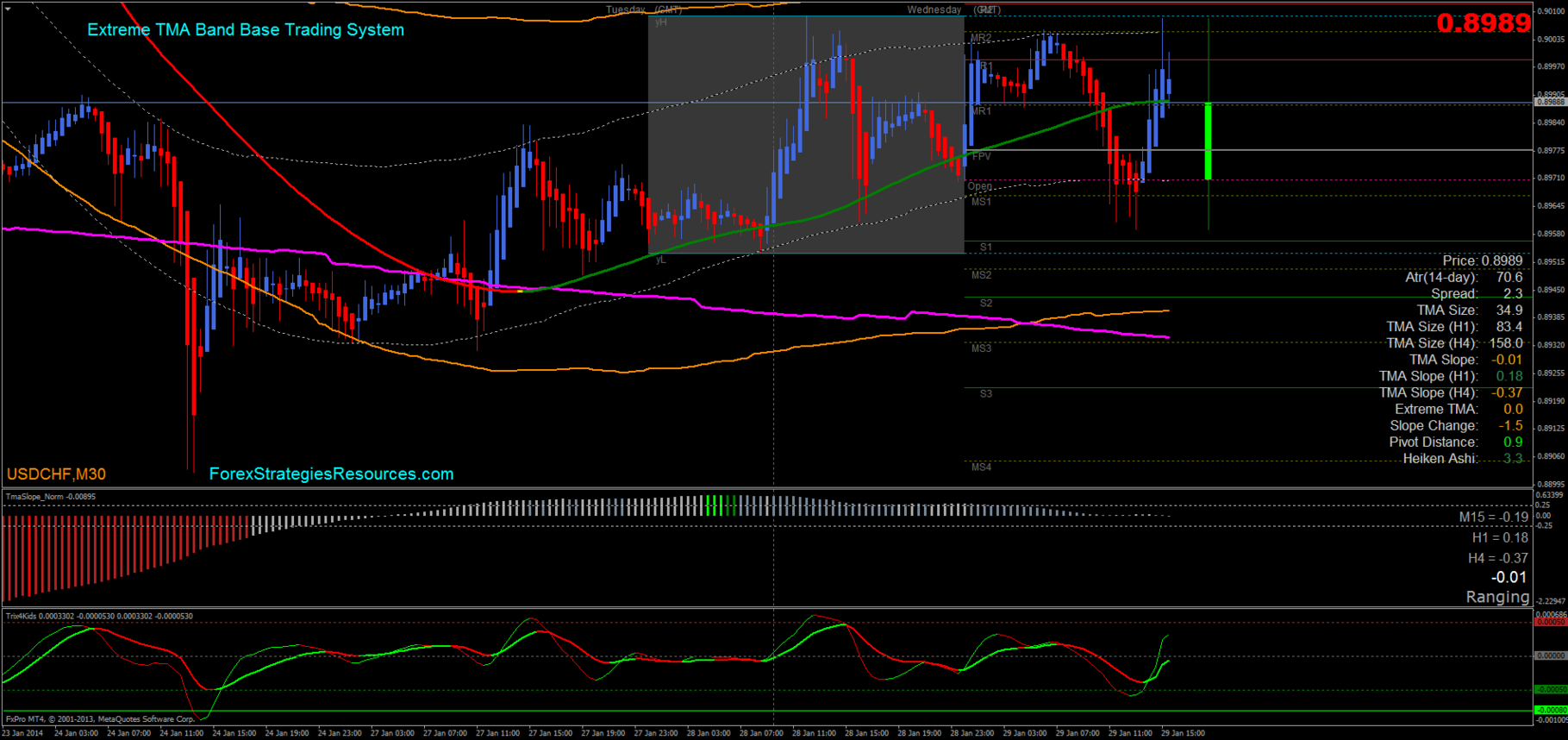Click the 28 Jan 07:00 time axis label

761,733
